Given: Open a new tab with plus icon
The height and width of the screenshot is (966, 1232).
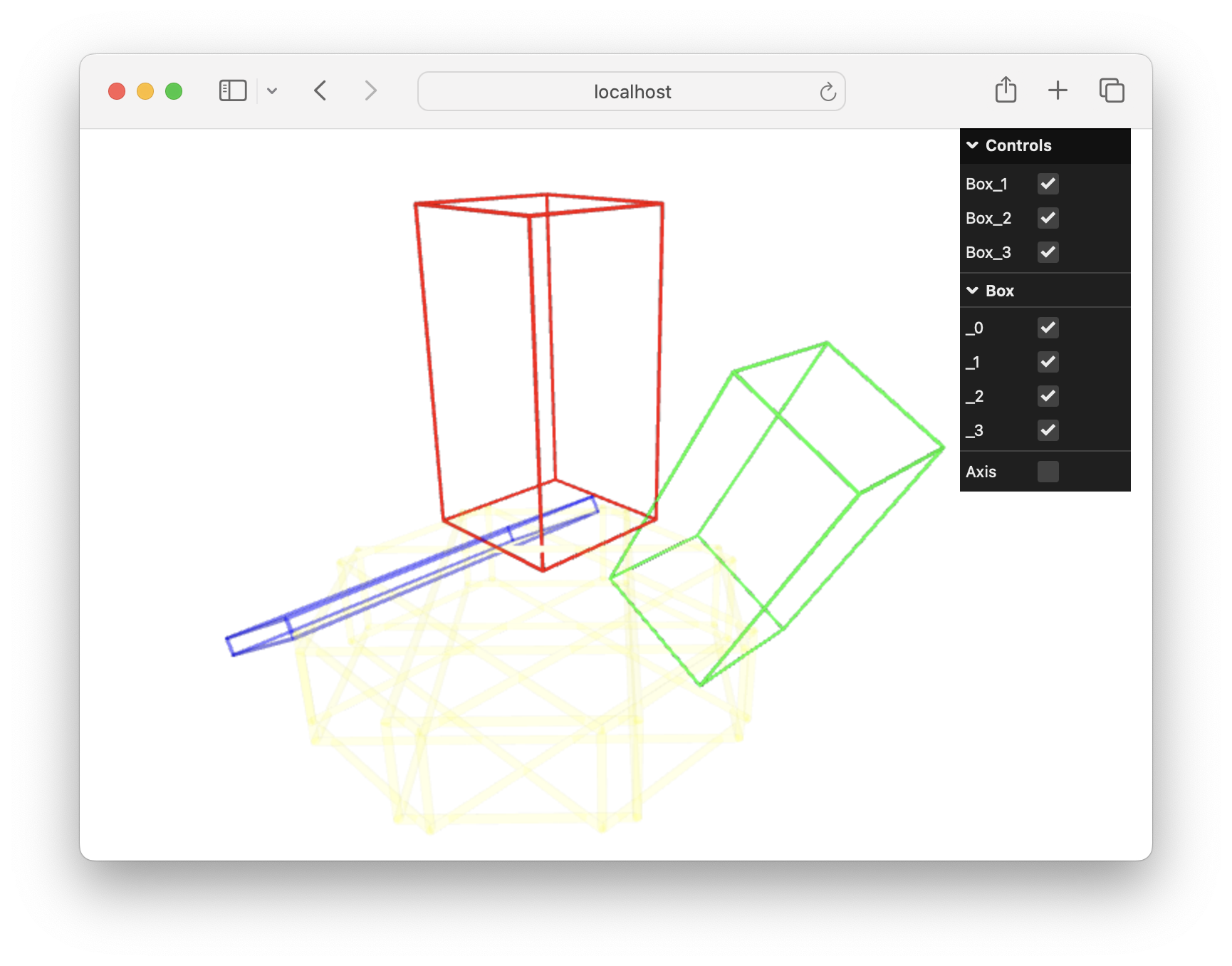Looking at the screenshot, I should tap(1058, 90).
